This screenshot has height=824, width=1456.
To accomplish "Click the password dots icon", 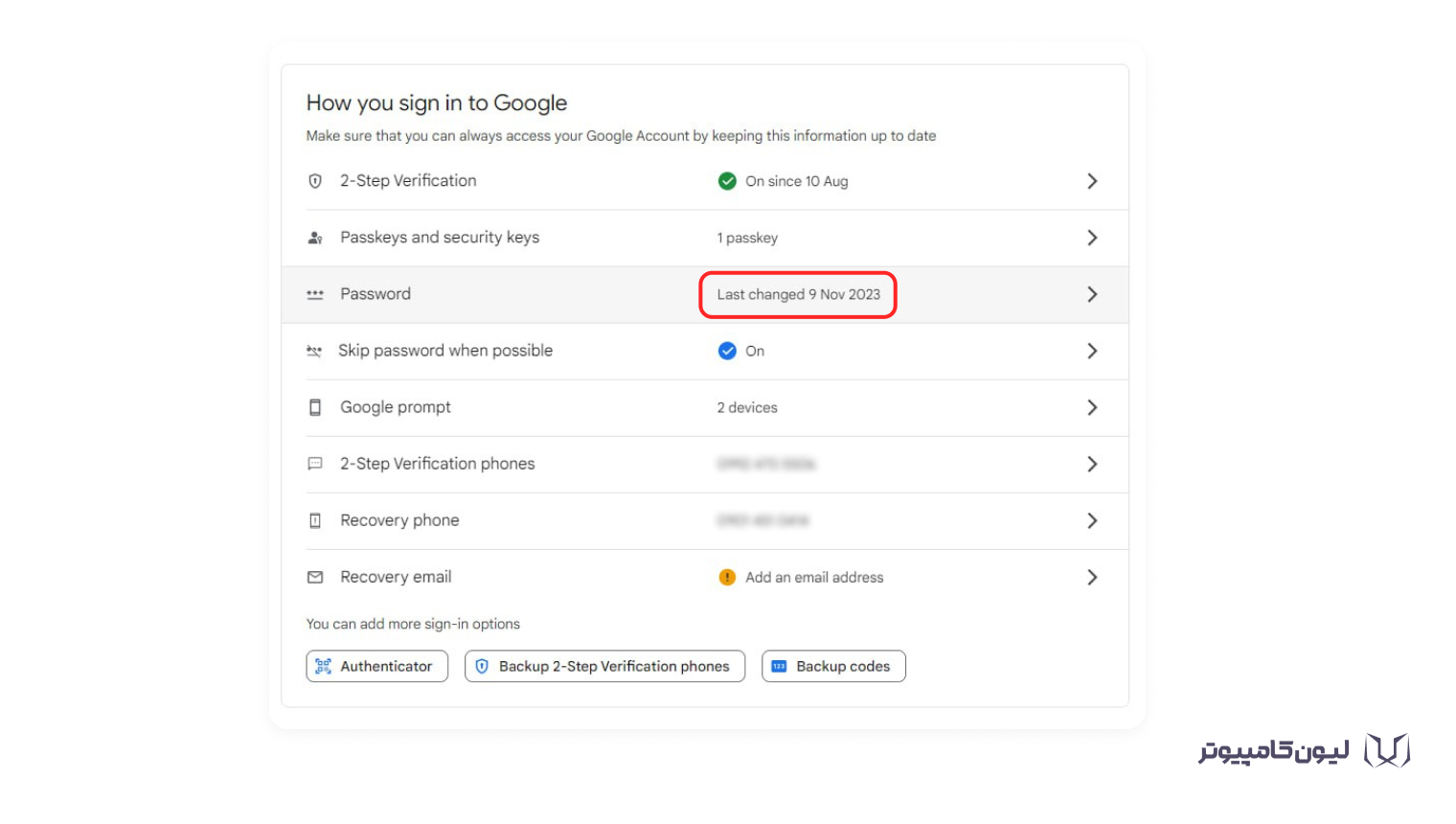I will pyautogui.click(x=314, y=294).
